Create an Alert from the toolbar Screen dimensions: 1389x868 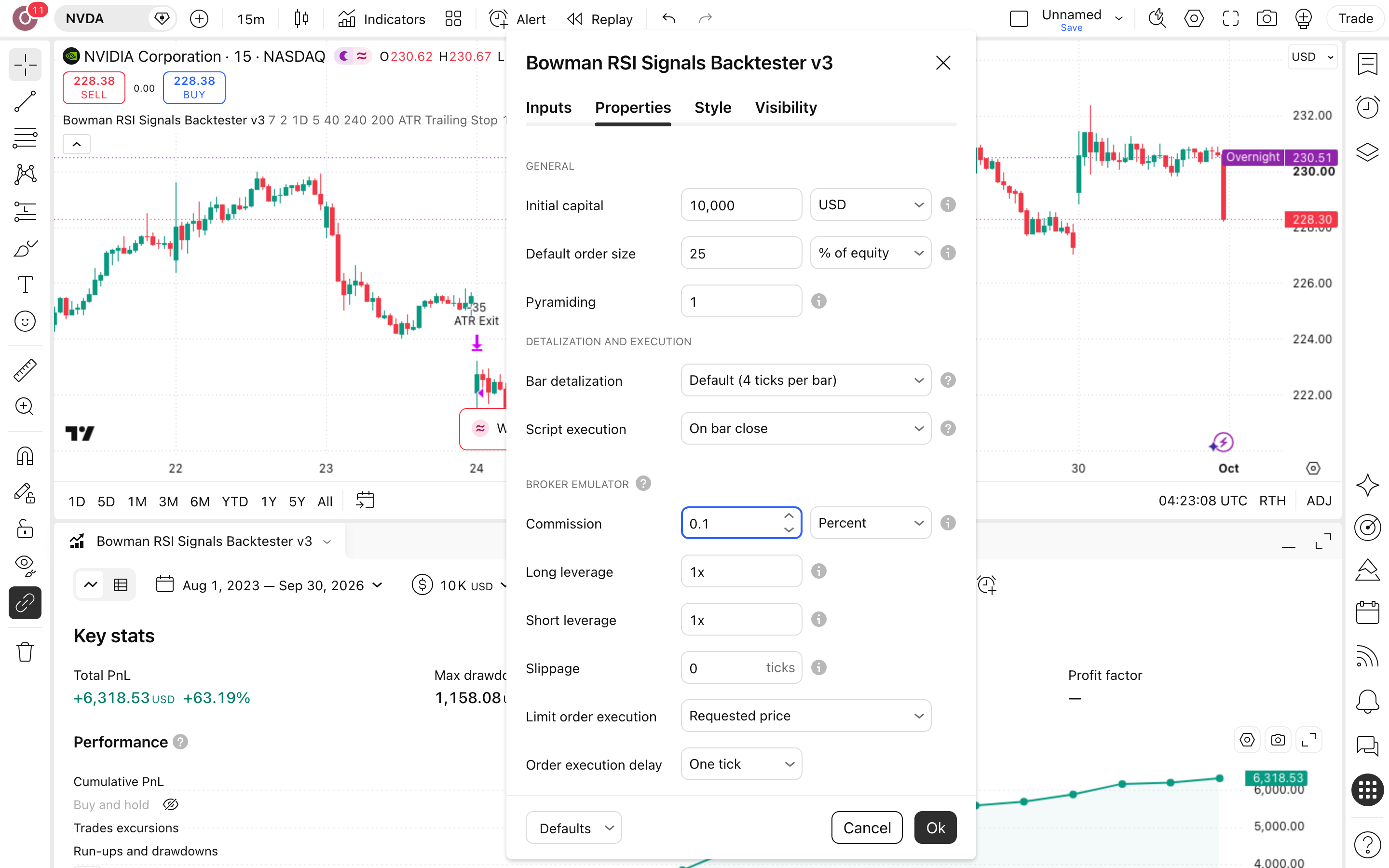(x=517, y=19)
